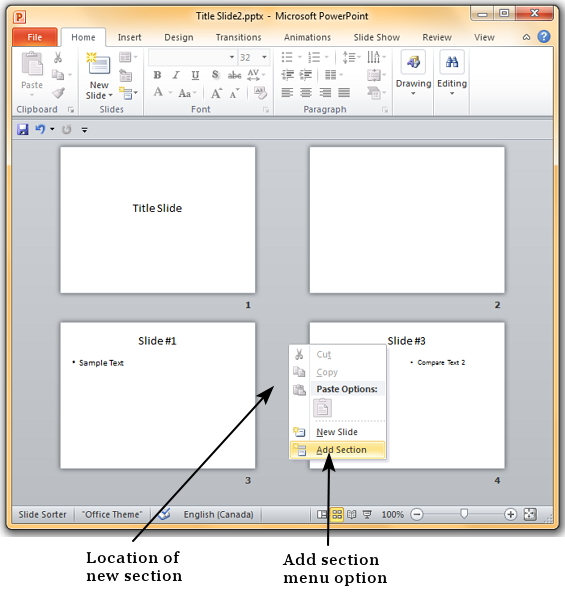The image size is (565, 608).
Task: Select the Format Painter brush
Action: tap(58, 92)
